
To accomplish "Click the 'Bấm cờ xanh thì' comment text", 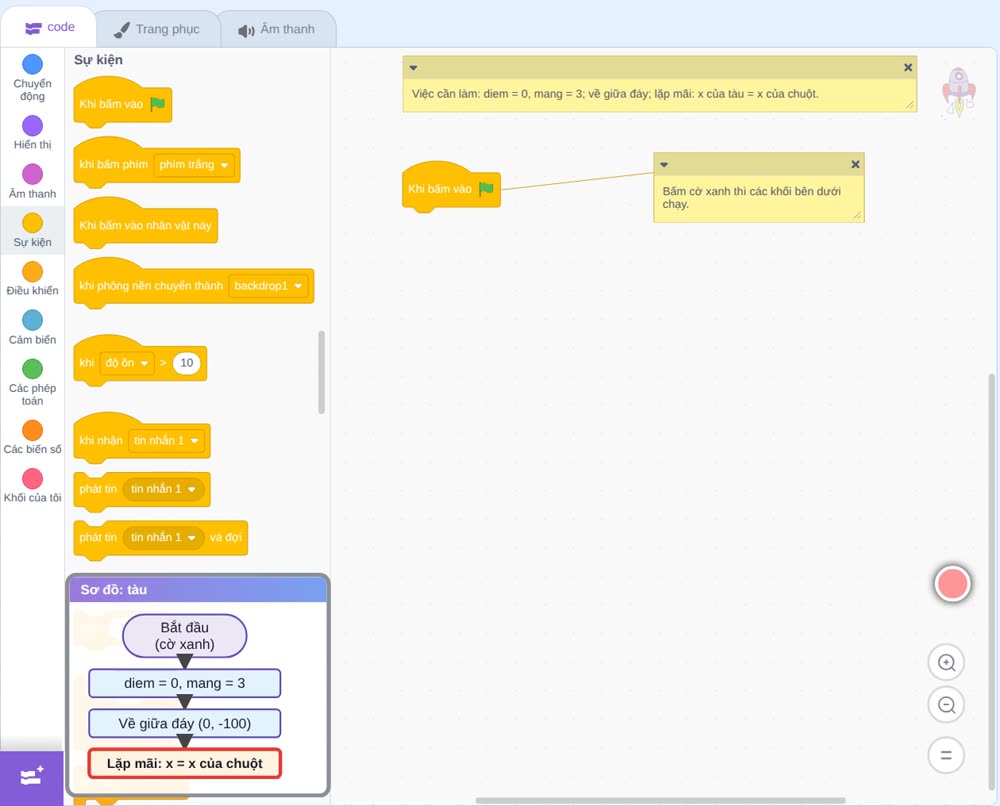I will [x=751, y=198].
